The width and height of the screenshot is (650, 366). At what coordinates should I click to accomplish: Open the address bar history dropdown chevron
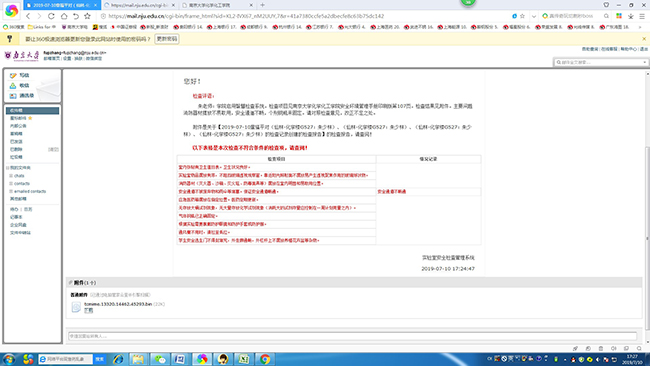(x=534, y=16)
